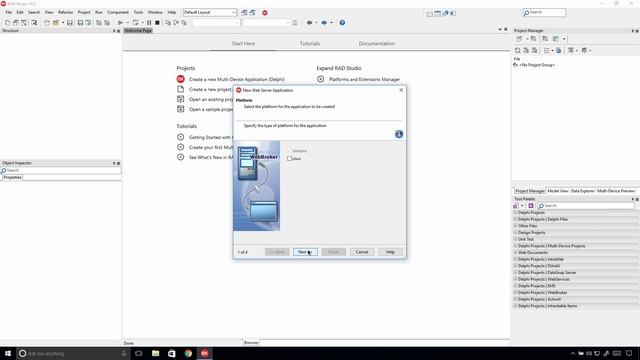Open the File menu

[9, 13]
